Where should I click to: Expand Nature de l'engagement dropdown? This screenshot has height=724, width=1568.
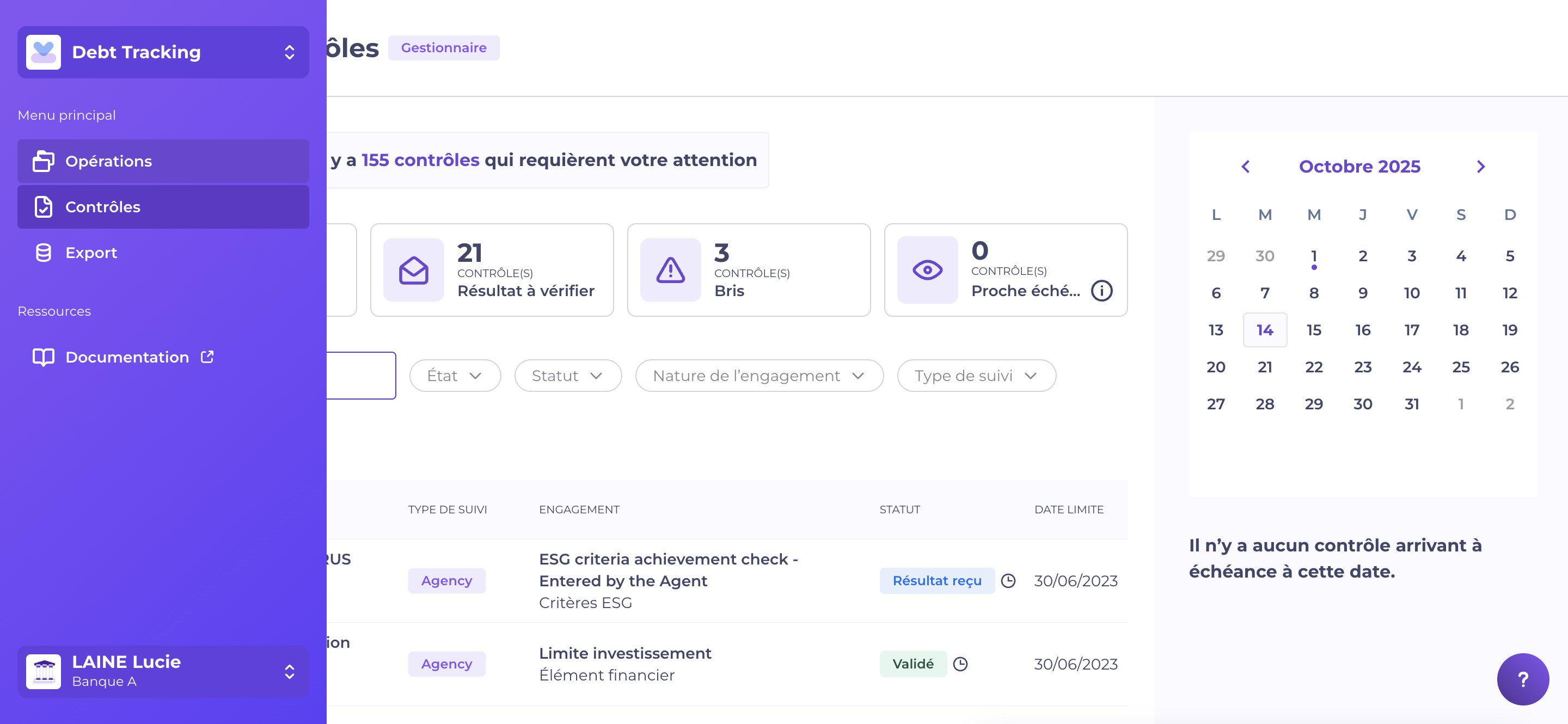point(758,376)
